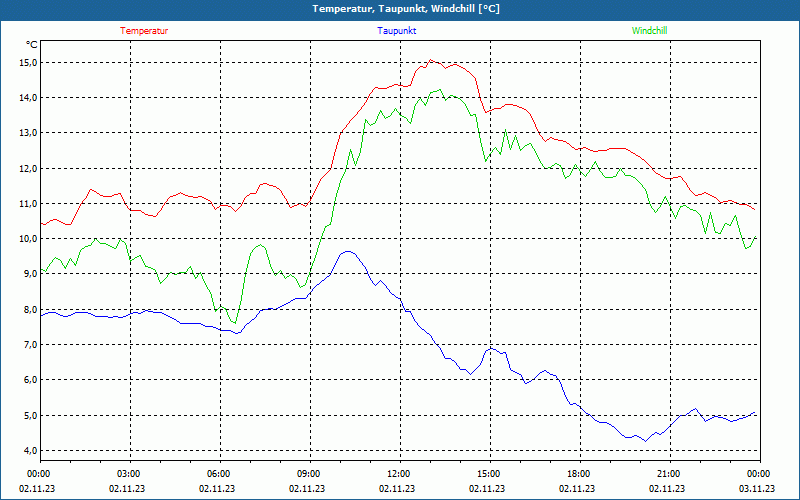Image resolution: width=800 pixels, height=500 pixels.
Task: Click the 15:00 time axis label
Action: coord(488,474)
